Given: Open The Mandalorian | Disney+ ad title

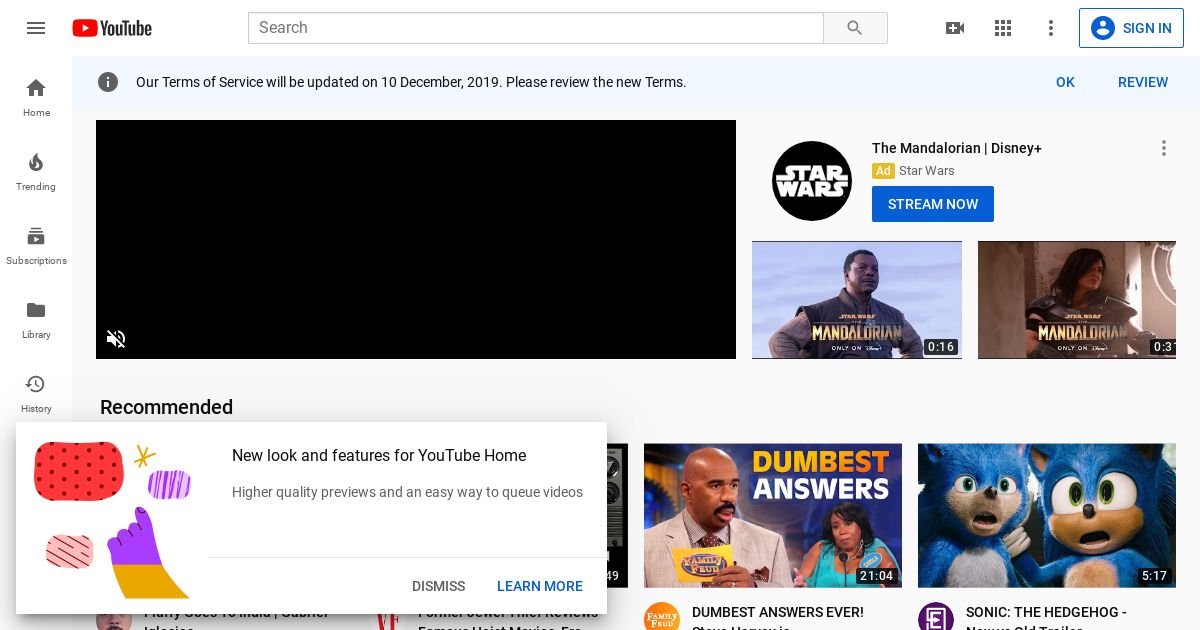Looking at the screenshot, I should coord(957,148).
